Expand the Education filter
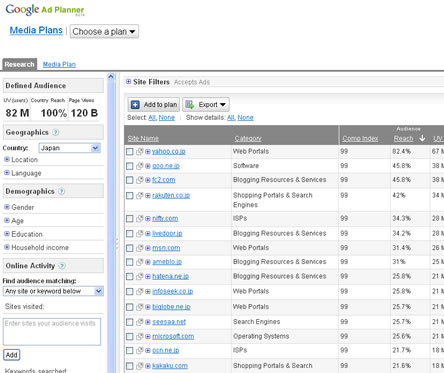Viewport: 444px width, 373px height. click(x=7, y=234)
